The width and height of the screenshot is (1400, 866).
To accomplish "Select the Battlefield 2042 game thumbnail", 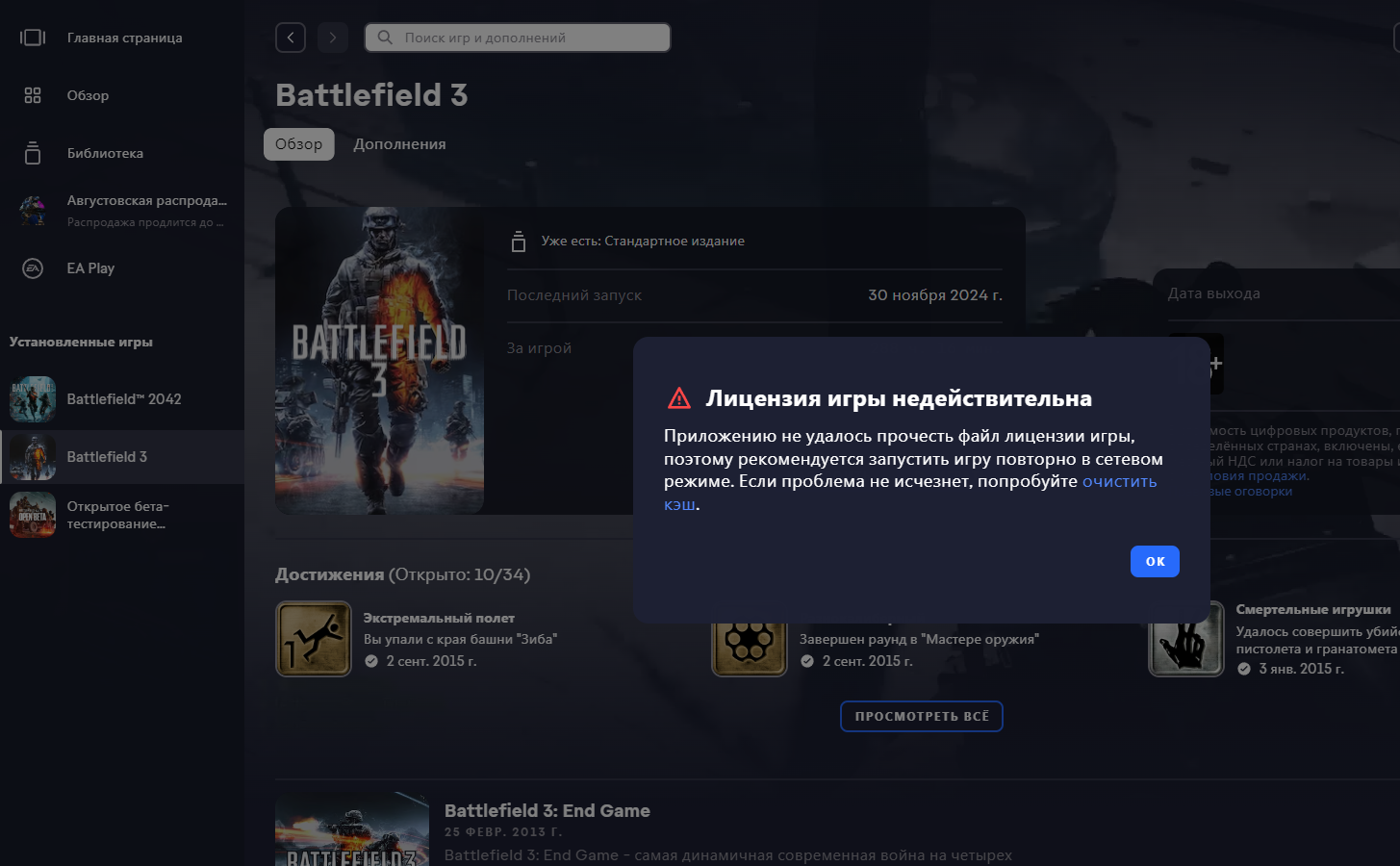I will (x=33, y=399).
